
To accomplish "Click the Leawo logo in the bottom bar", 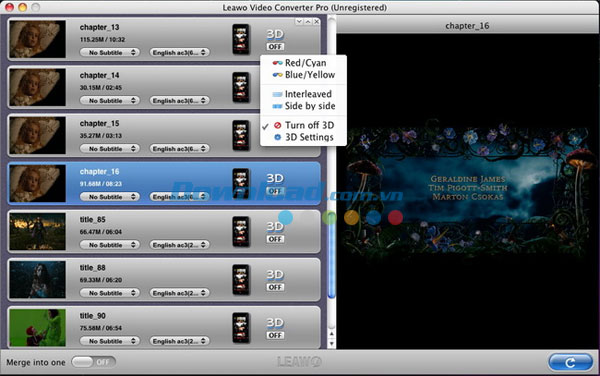I will pos(299,362).
